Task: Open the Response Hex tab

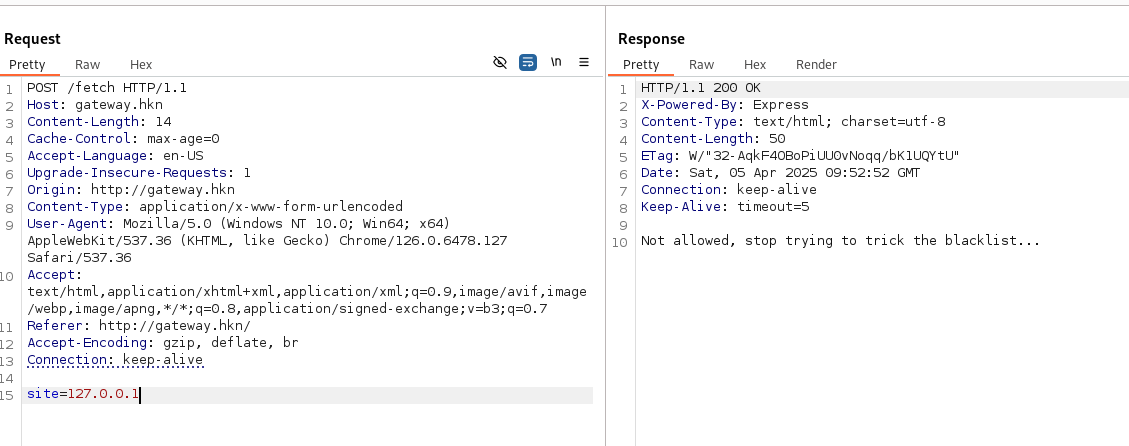Action: (755, 64)
